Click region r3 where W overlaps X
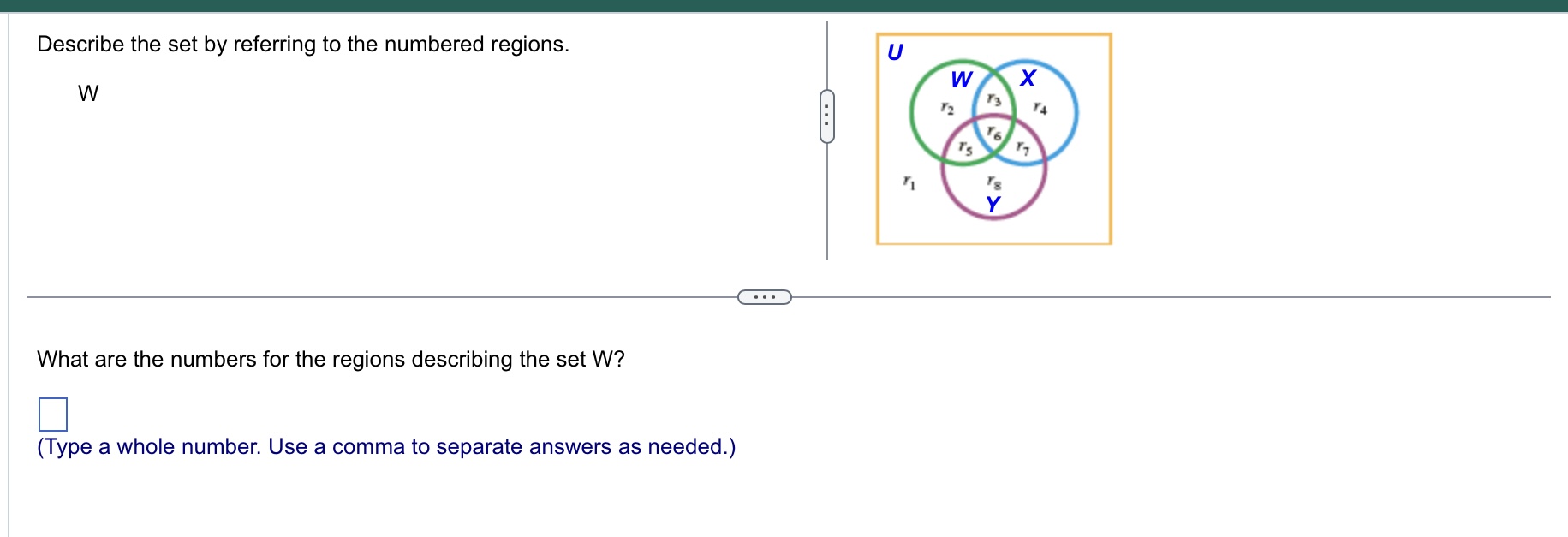The image size is (1568, 537). point(994,99)
